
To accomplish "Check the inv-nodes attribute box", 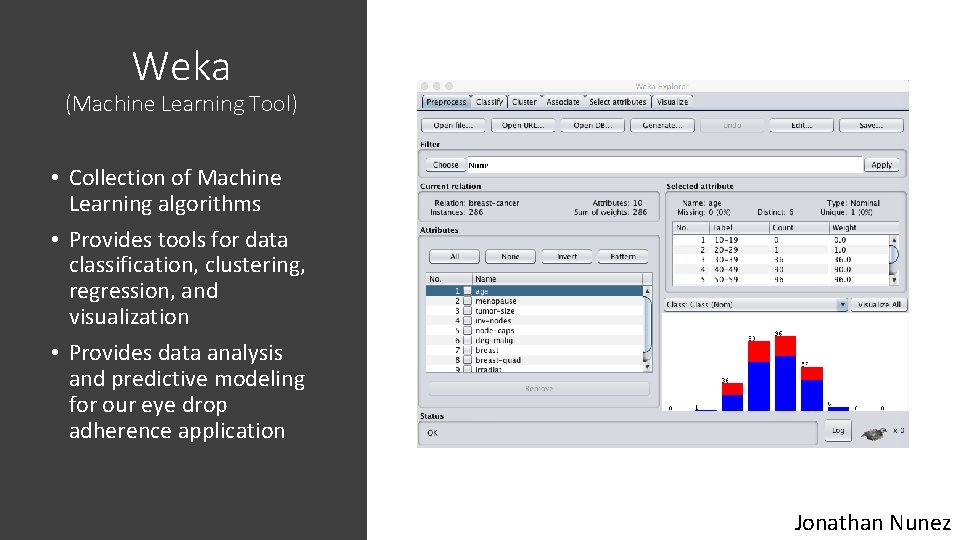I will coord(468,321).
